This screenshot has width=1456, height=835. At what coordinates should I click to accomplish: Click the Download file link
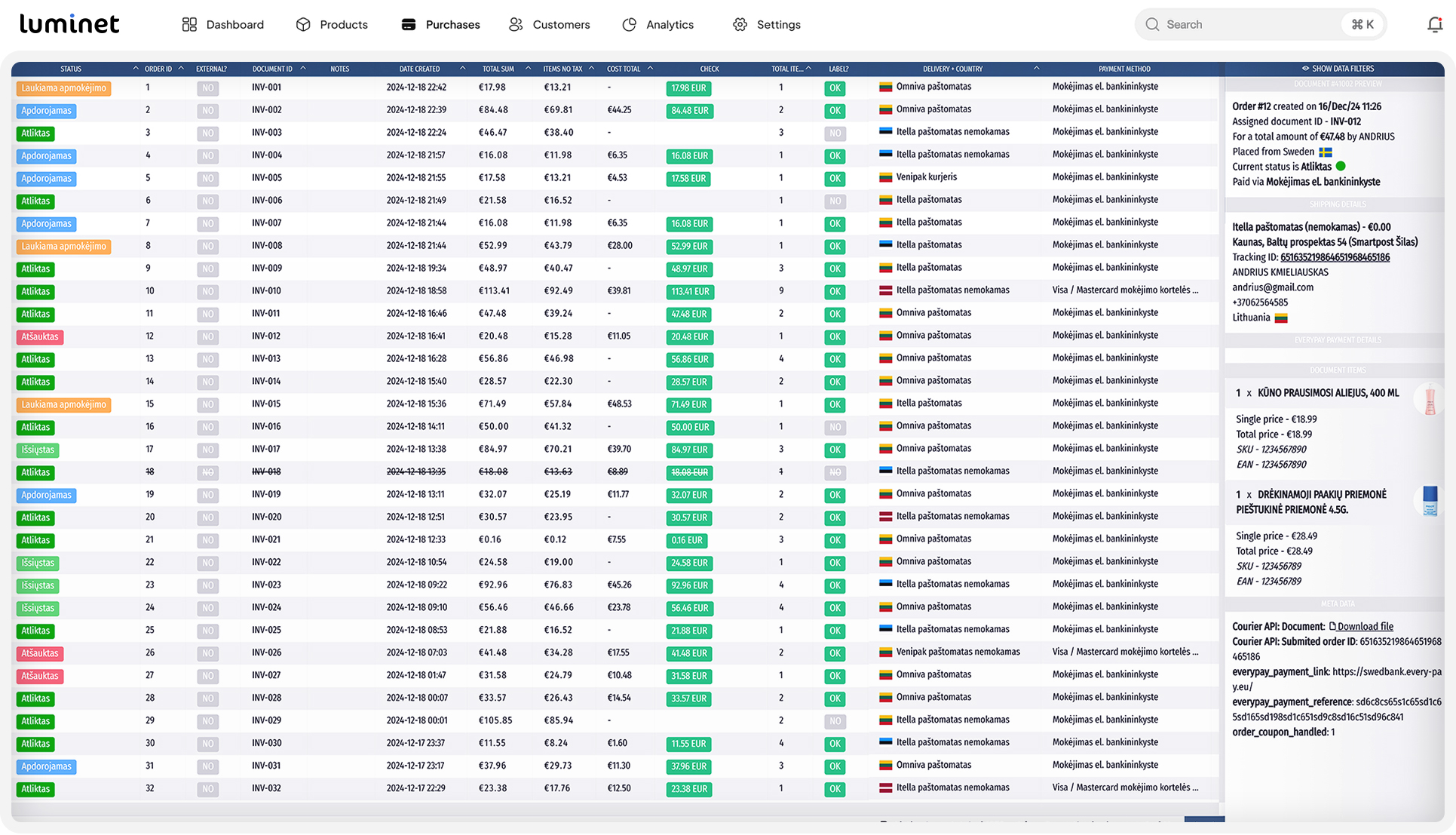[1365, 627]
